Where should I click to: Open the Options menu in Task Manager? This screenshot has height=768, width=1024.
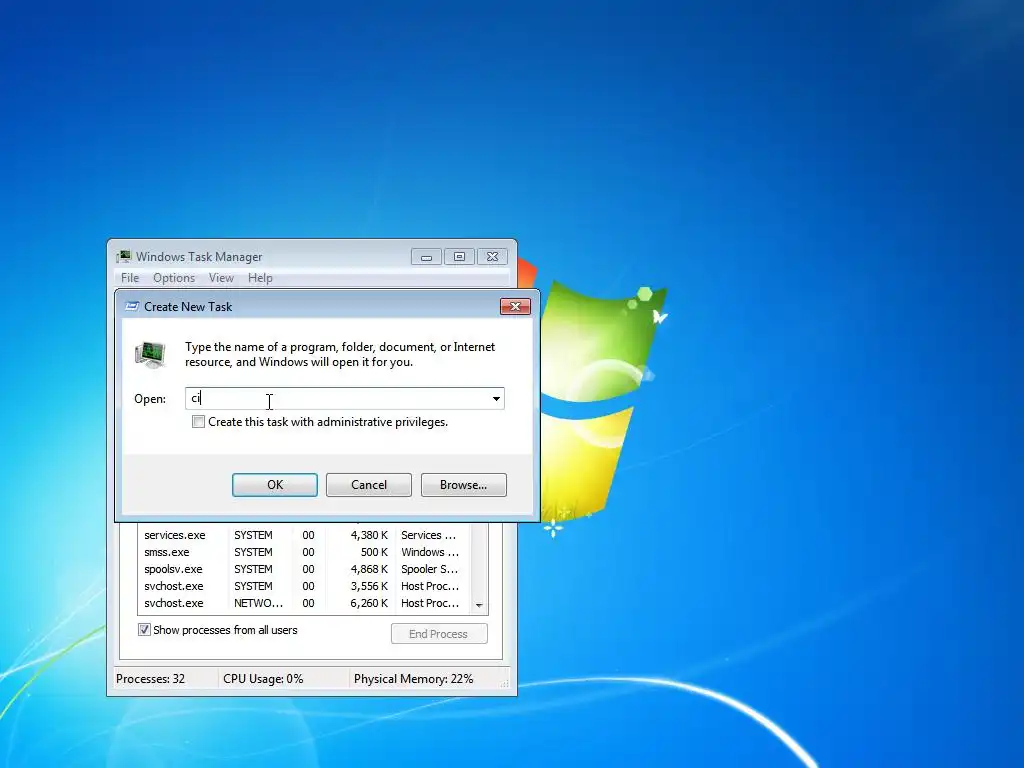point(174,278)
